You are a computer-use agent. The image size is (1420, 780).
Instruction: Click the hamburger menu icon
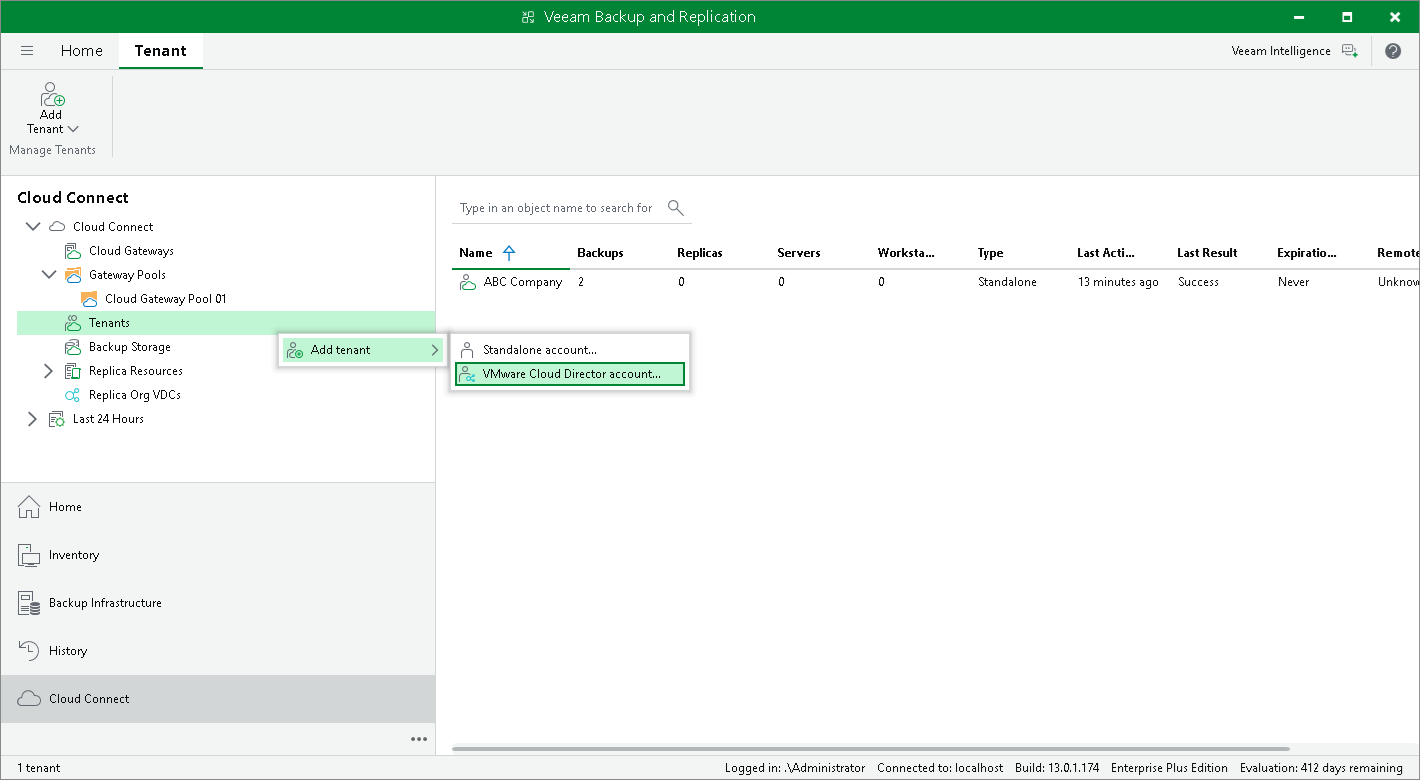27,50
